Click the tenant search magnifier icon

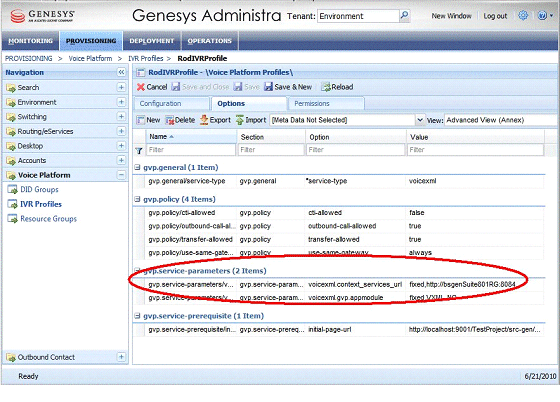[x=404, y=15]
